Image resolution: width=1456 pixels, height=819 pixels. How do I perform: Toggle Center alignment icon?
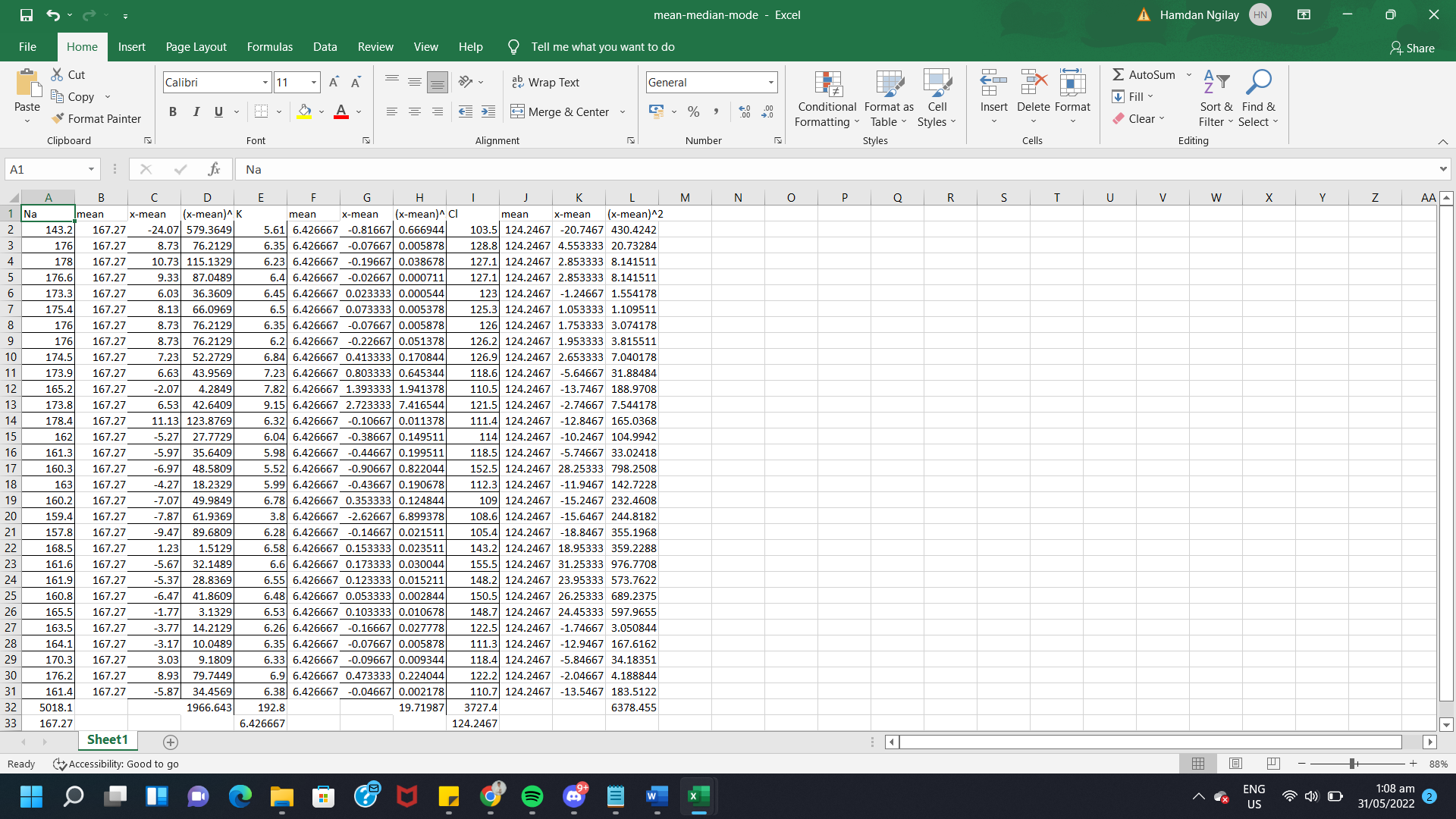[x=415, y=111]
